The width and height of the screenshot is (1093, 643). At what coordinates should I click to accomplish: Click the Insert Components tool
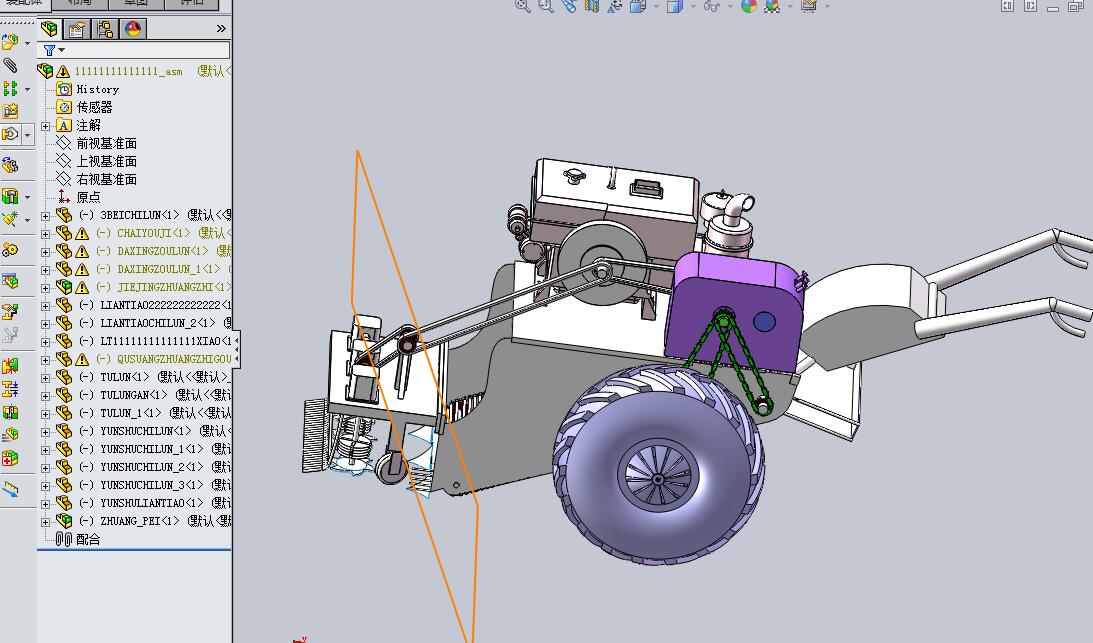(10, 43)
